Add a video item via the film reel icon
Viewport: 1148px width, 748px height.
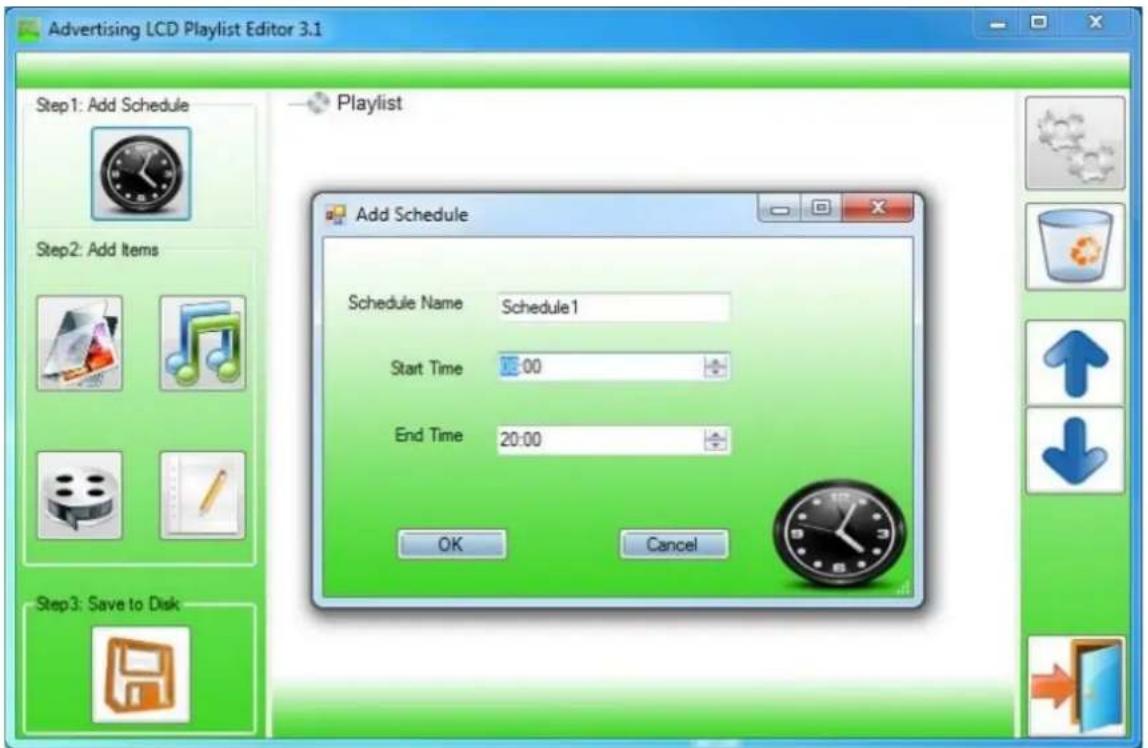(x=80, y=495)
